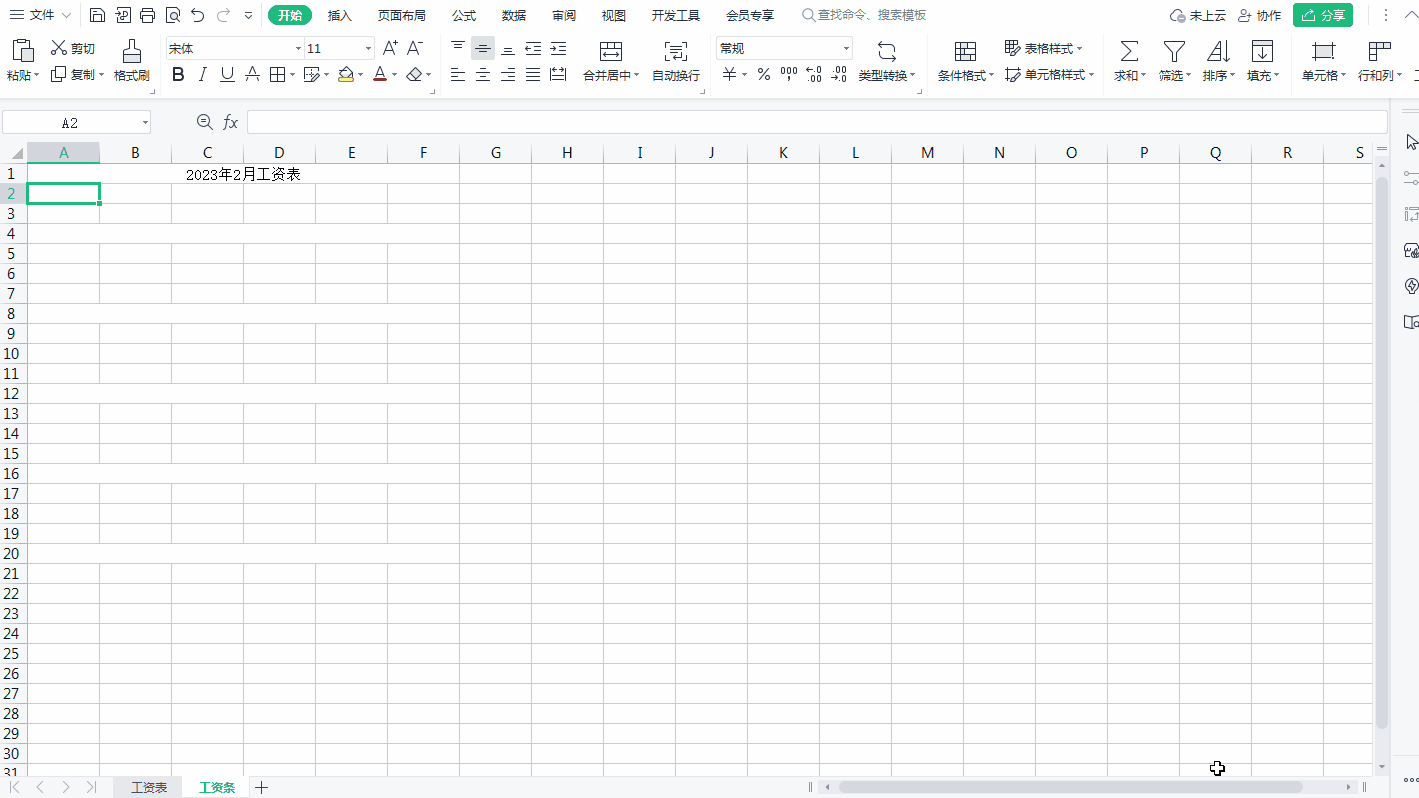The height and width of the screenshot is (798, 1419).
Task: Click the thousands separator icon
Action: coord(789,74)
